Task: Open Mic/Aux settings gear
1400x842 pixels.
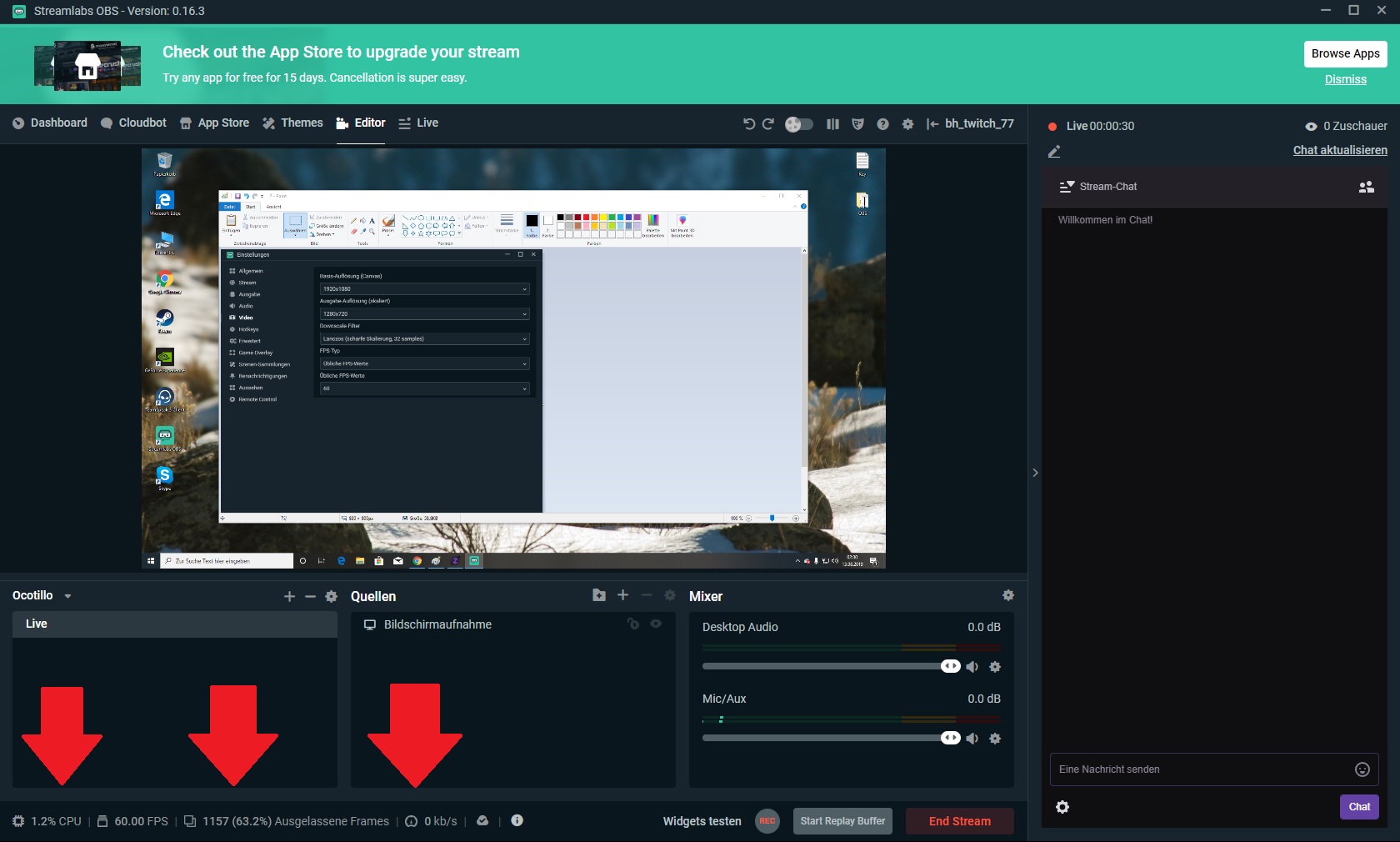Action: [x=994, y=738]
